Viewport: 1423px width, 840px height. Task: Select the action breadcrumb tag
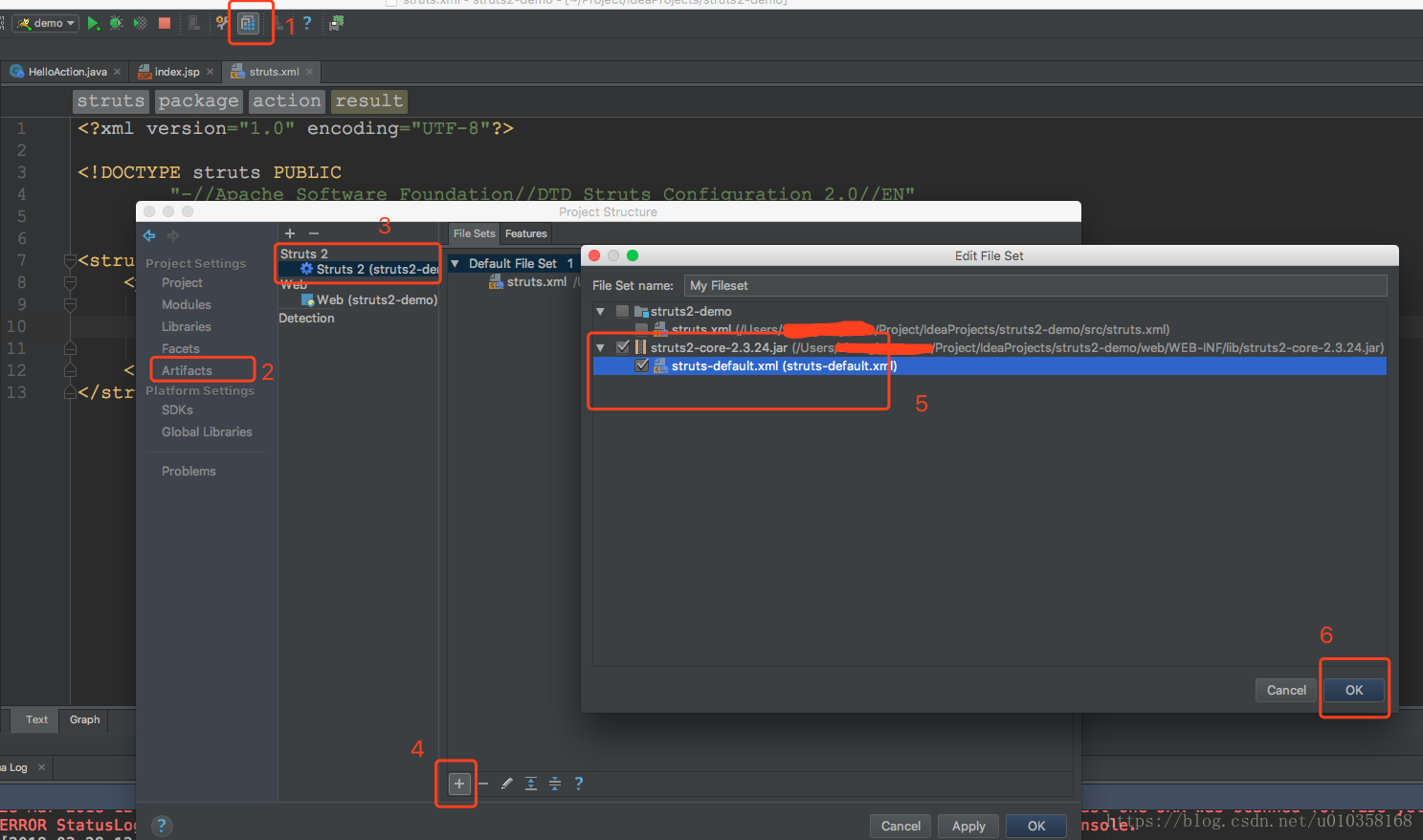click(287, 101)
